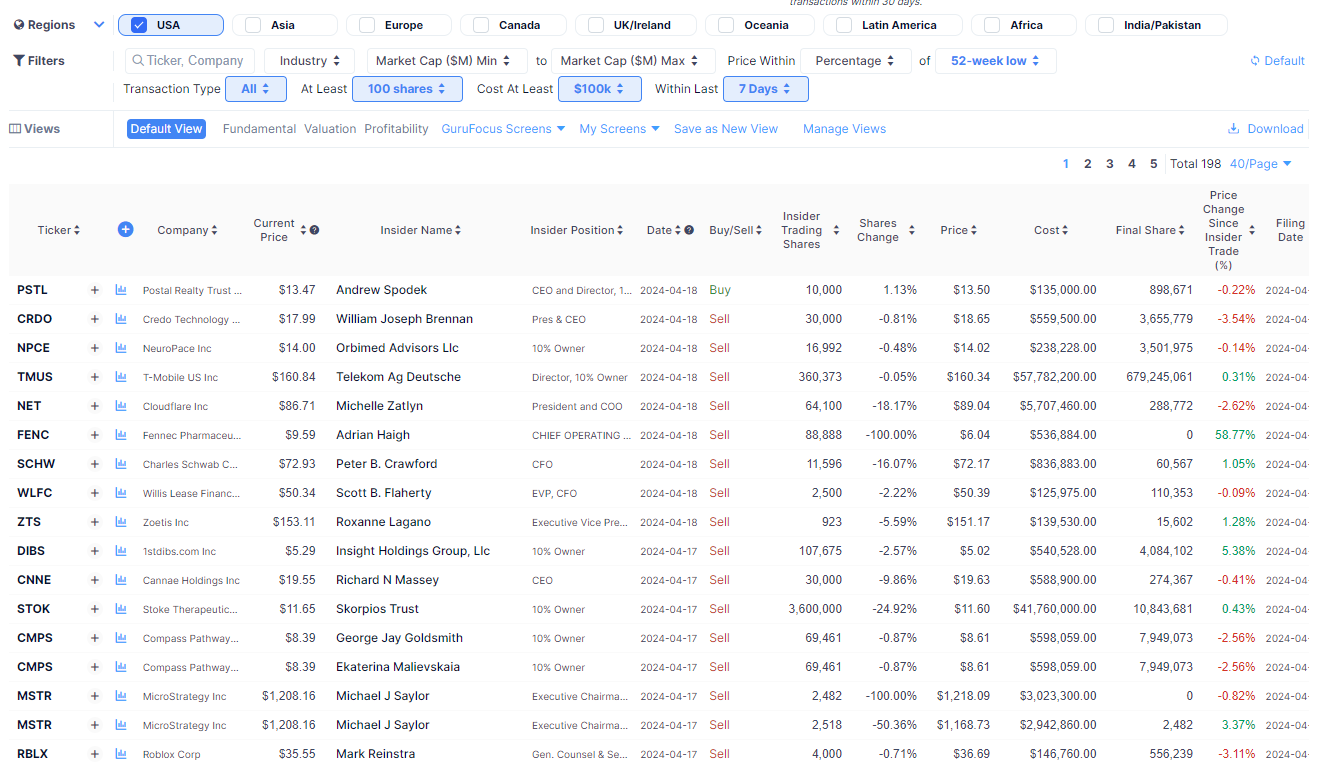Check the UK/Ireland region checkbox
Viewport: 1324px width, 768px height.
pos(596,25)
